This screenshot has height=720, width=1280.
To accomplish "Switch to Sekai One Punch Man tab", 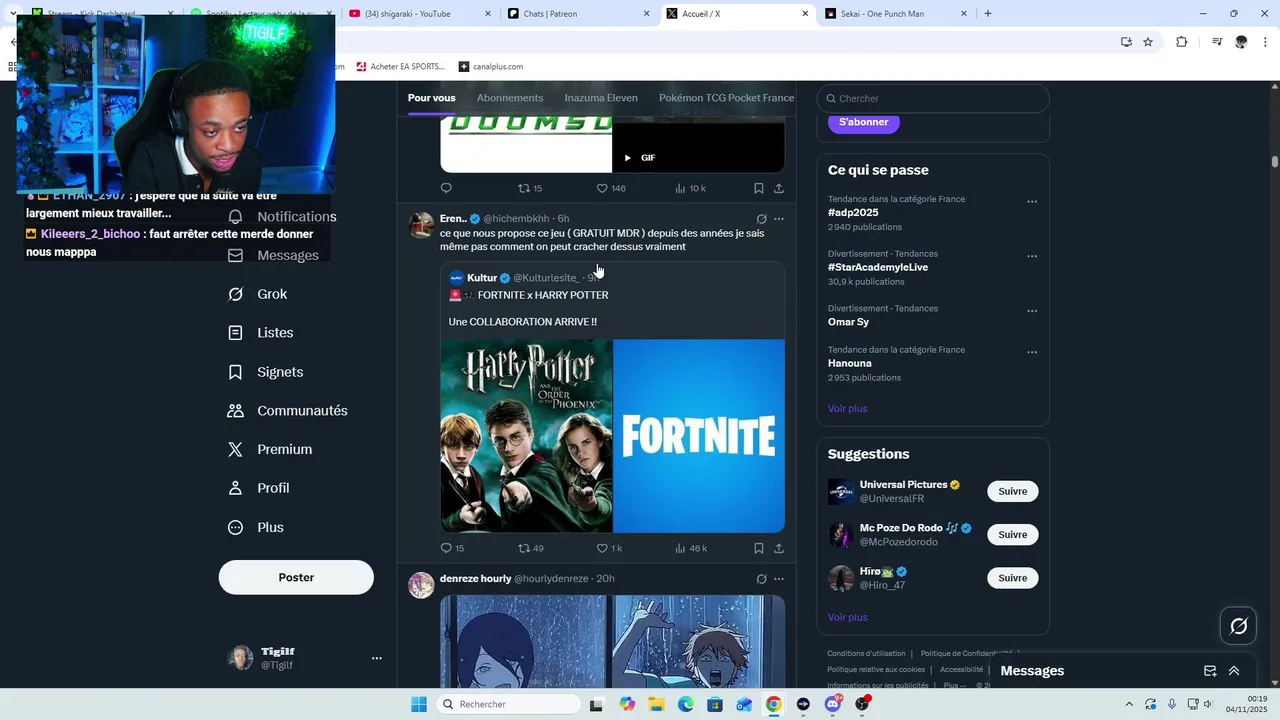I will (x=897, y=14).
